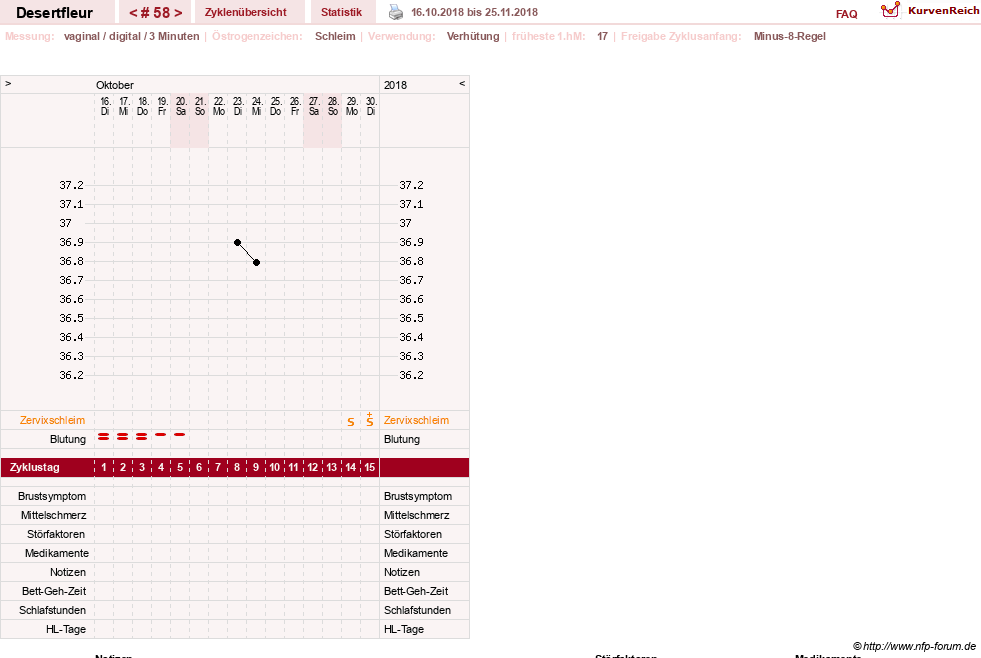
Task: Click the left Bett-Geh-Zeit row label
Action: (x=54, y=591)
